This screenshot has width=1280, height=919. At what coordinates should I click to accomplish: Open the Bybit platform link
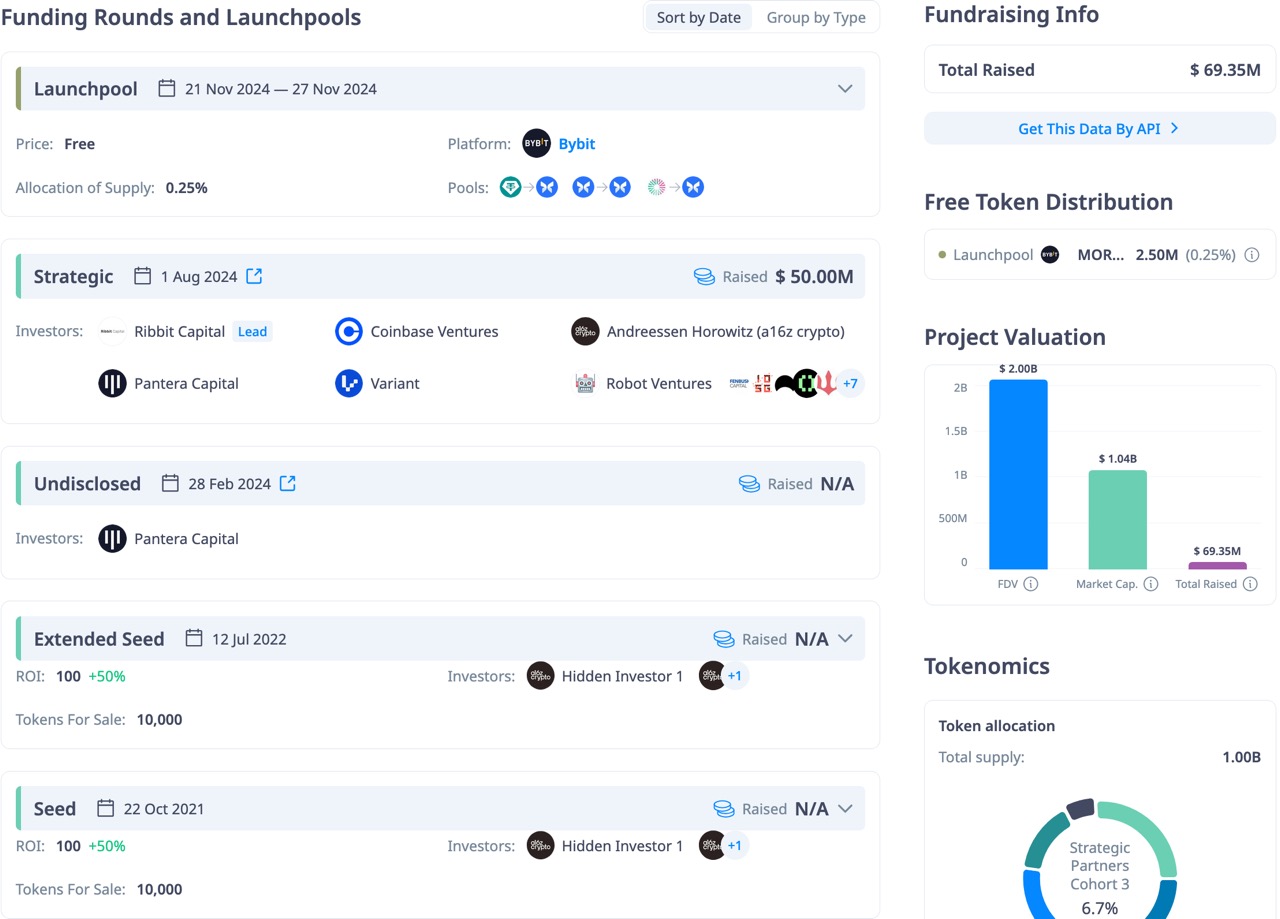click(x=577, y=144)
